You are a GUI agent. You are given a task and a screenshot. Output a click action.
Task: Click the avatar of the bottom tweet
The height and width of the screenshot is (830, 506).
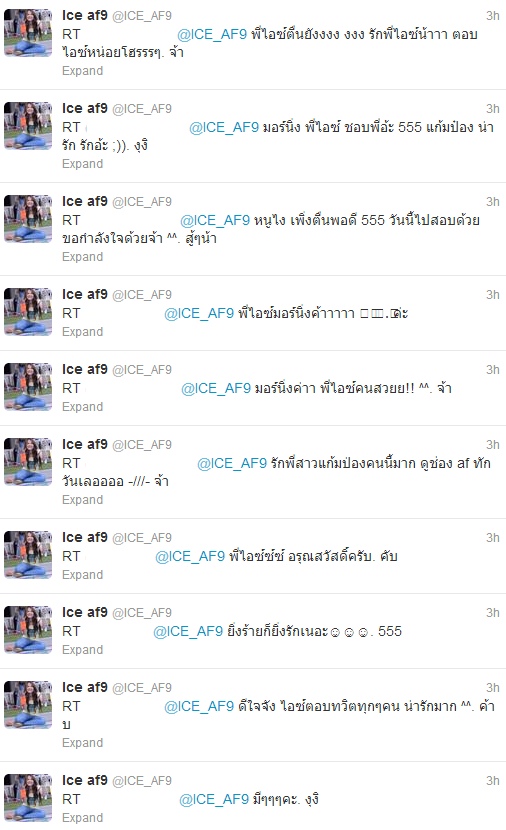(28, 798)
